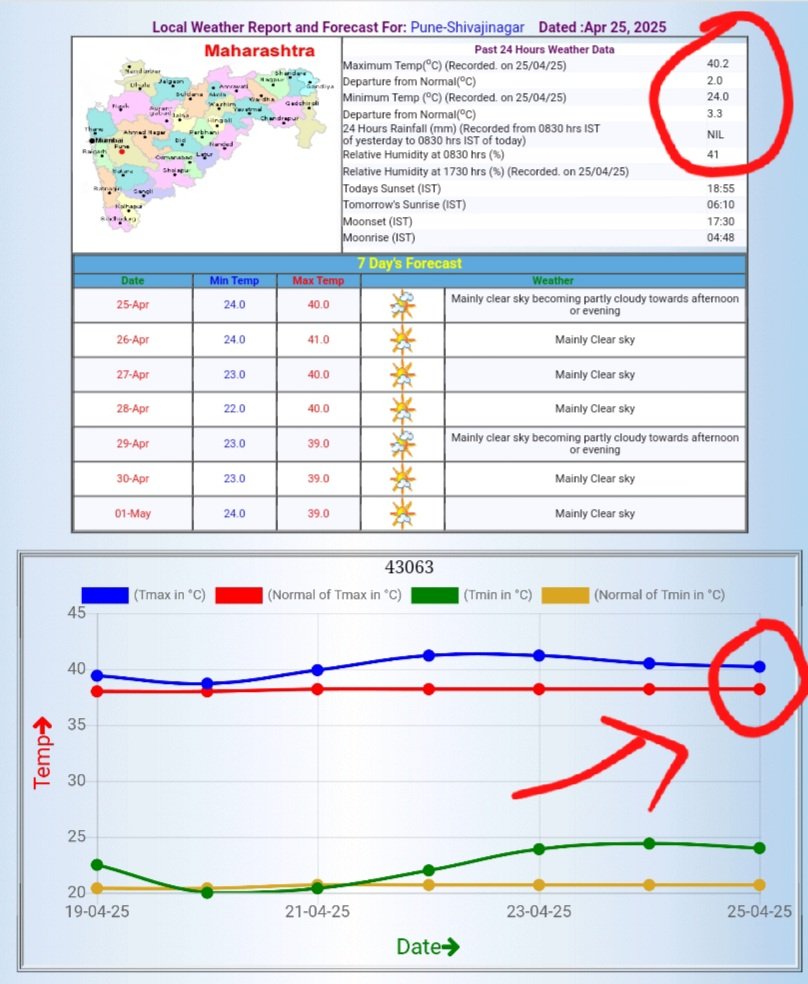Select the 29-Apr date cell
The image size is (808, 984).
pos(132,444)
